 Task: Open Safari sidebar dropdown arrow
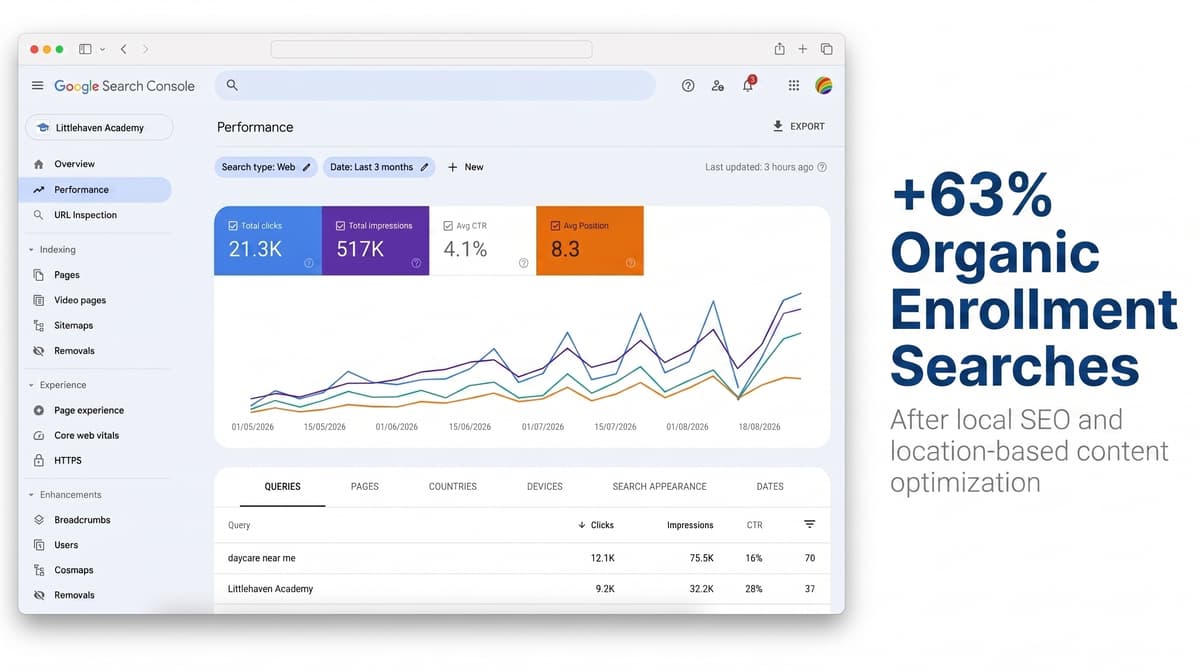(102, 49)
